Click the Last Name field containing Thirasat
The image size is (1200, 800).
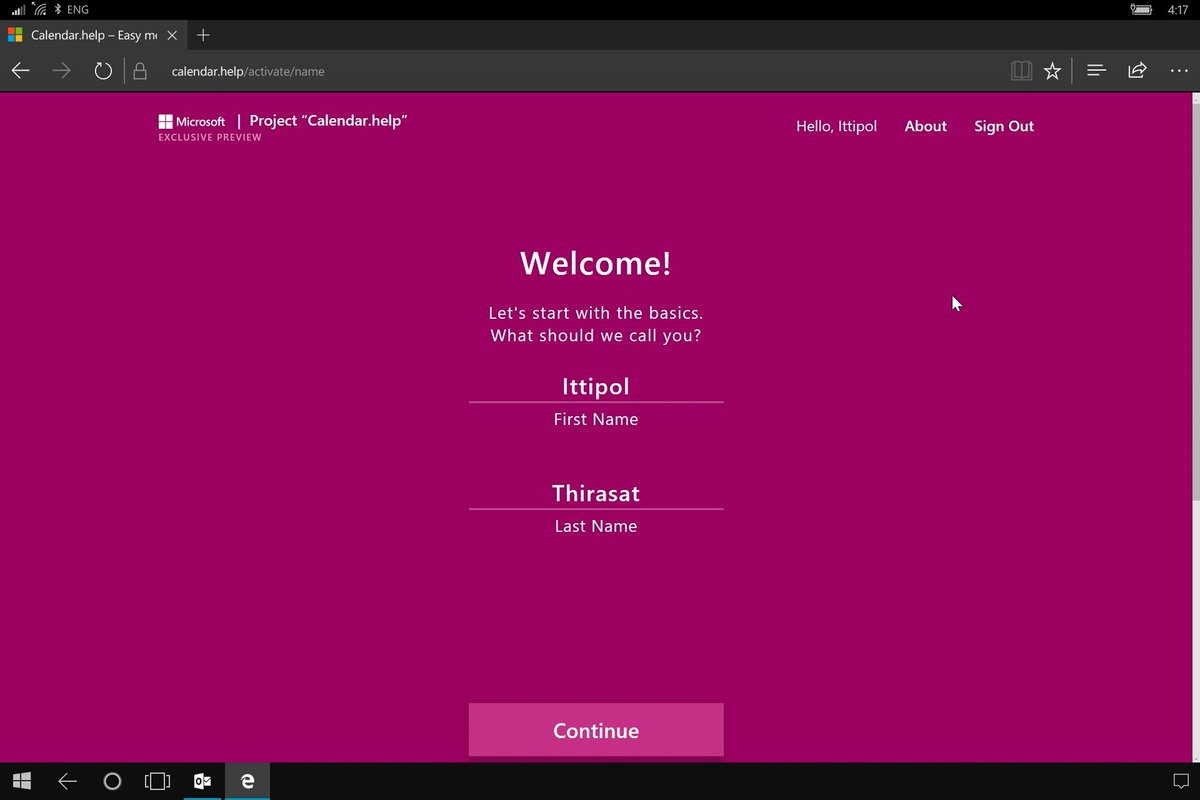tap(596, 494)
